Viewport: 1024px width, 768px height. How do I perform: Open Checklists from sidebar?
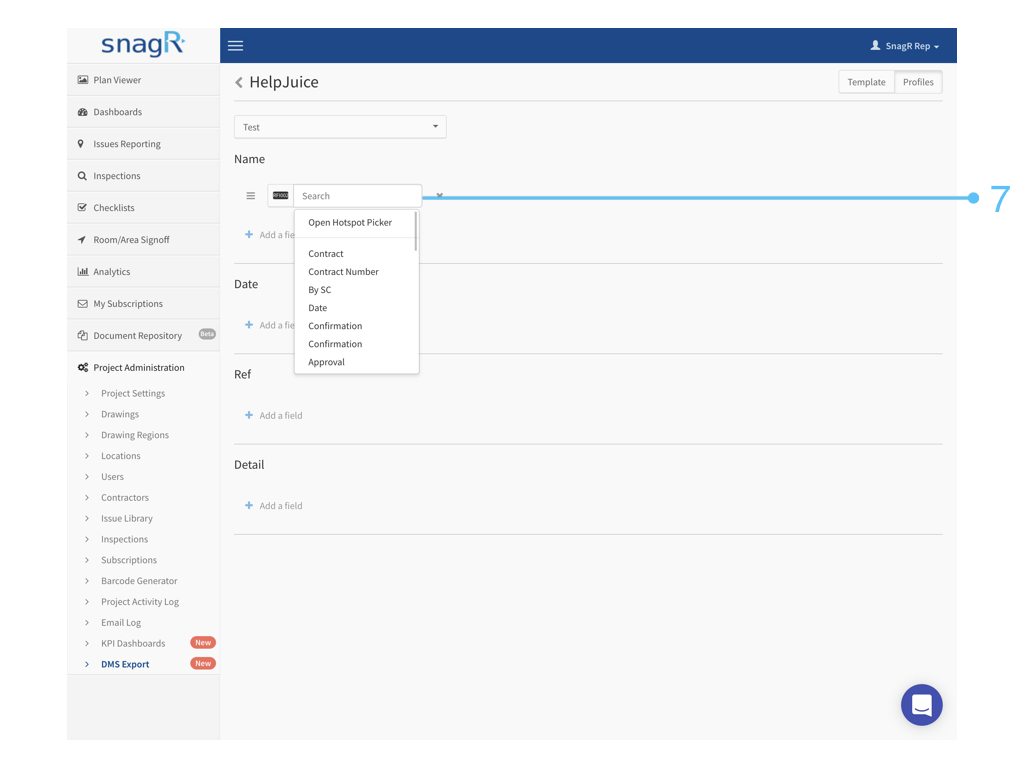143,208
